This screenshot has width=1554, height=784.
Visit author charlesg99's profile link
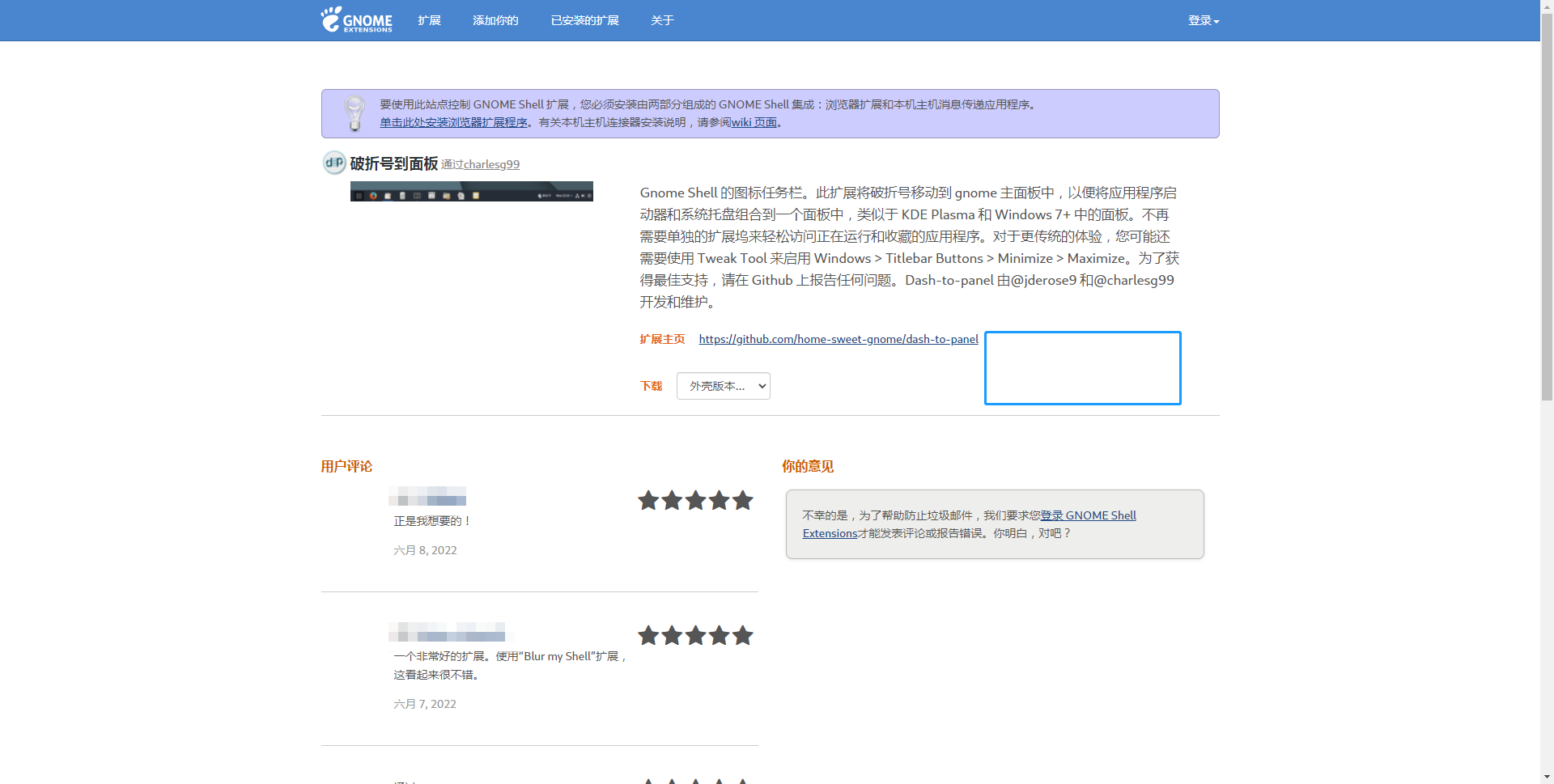pos(491,164)
